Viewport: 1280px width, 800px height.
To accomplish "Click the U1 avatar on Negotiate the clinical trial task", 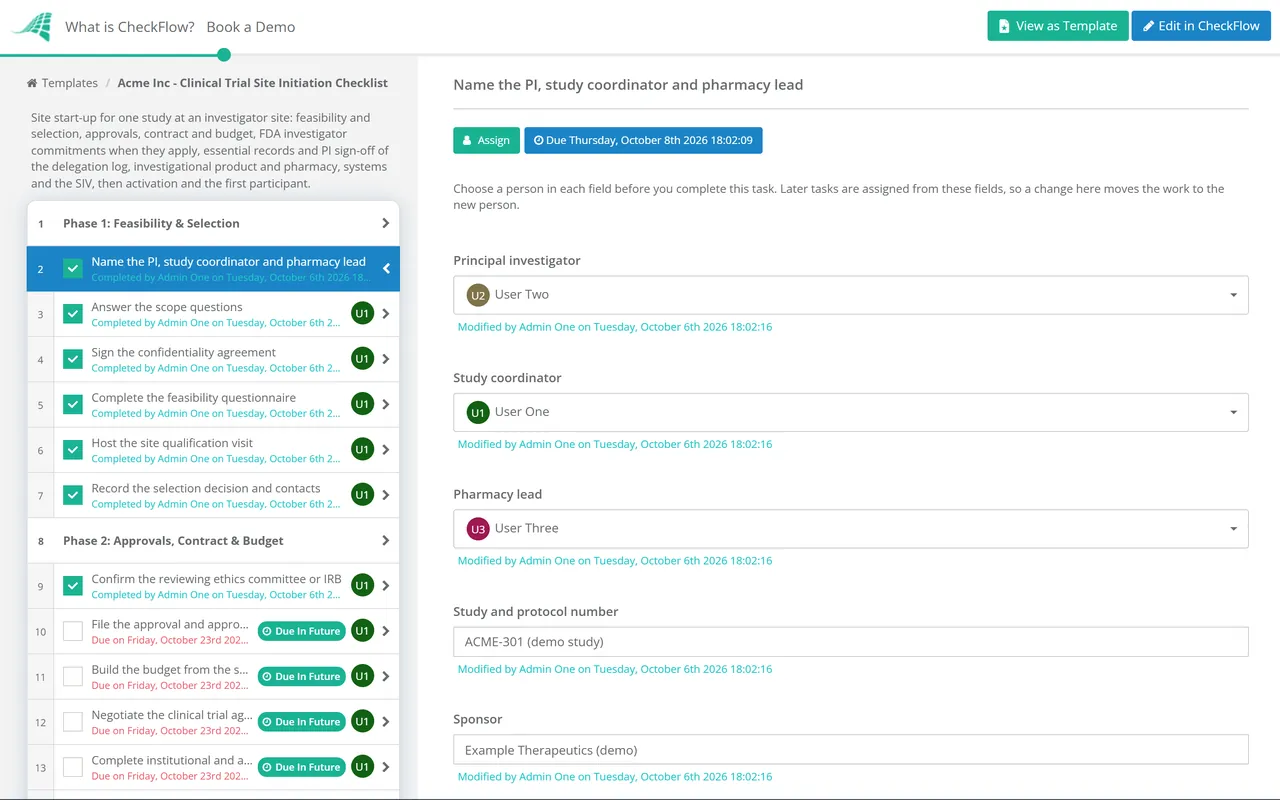I will point(362,722).
